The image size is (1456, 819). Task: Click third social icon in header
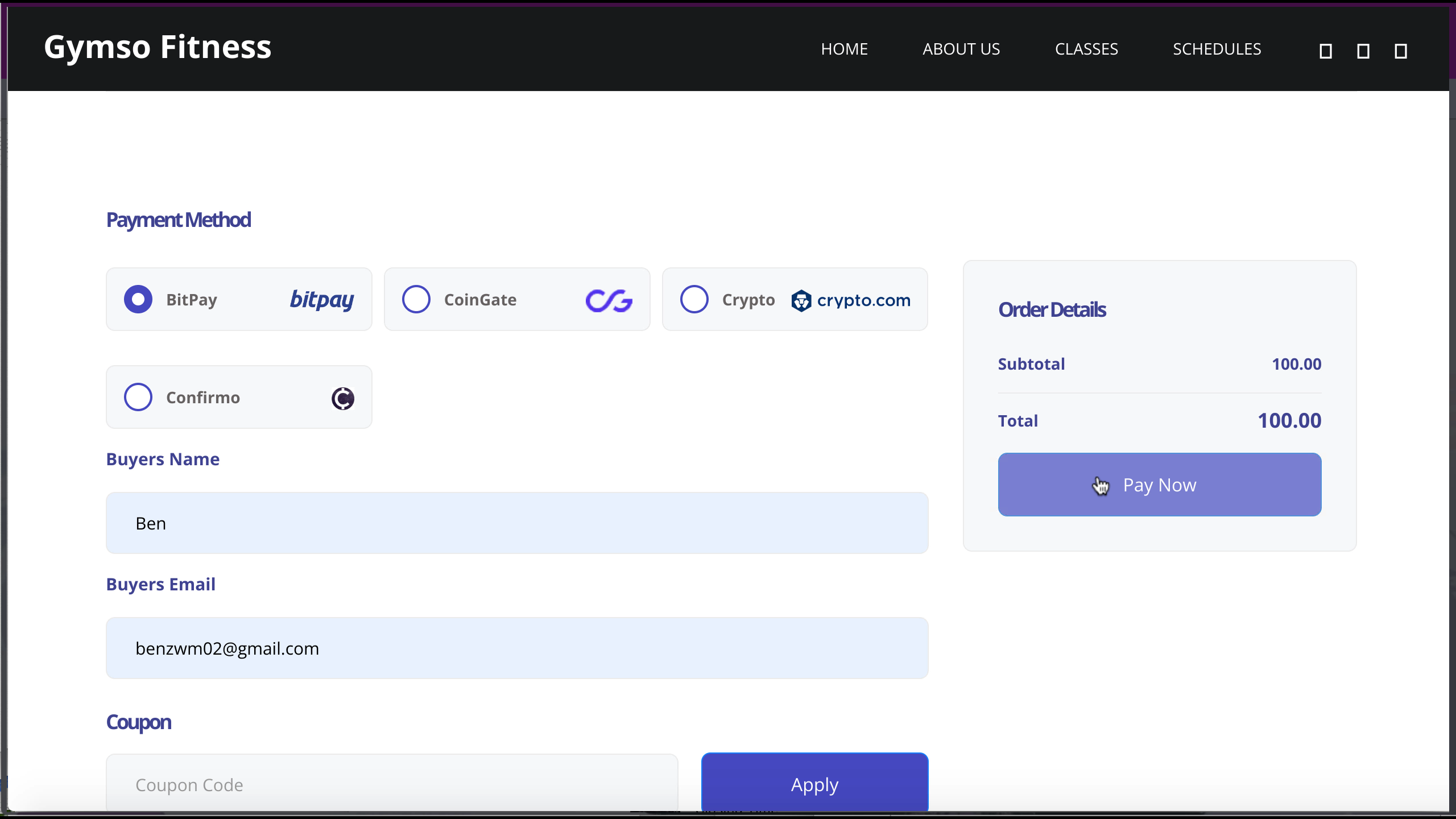click(1401, 51)
